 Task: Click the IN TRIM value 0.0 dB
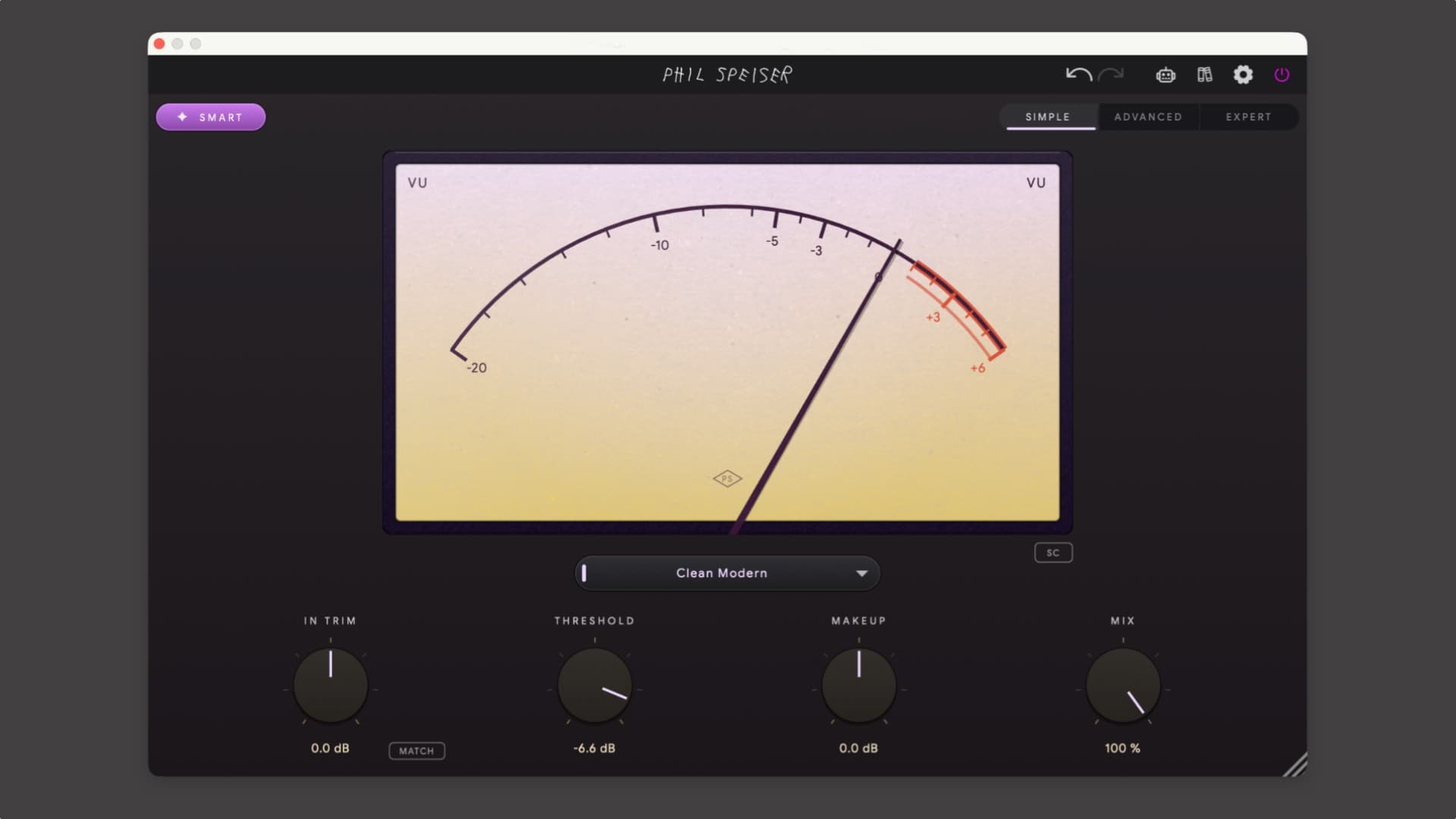330,748
